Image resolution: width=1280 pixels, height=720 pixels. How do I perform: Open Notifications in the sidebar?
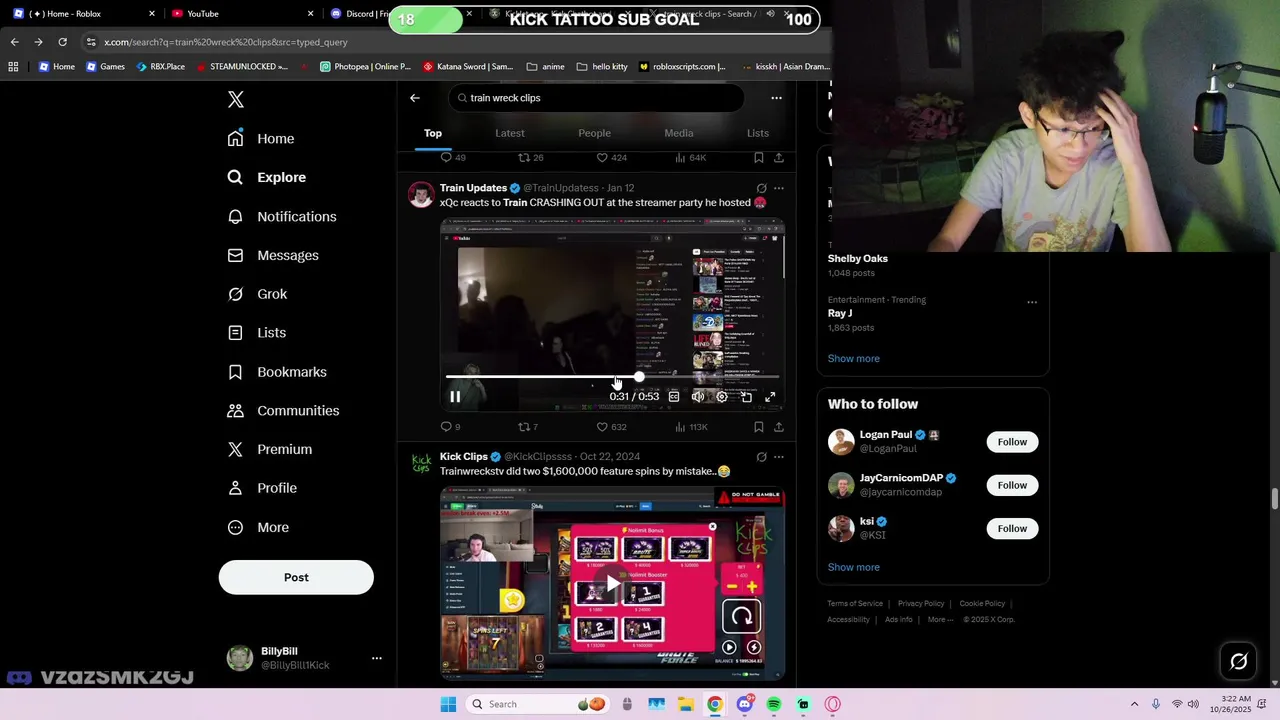click(x=282, y=216)
